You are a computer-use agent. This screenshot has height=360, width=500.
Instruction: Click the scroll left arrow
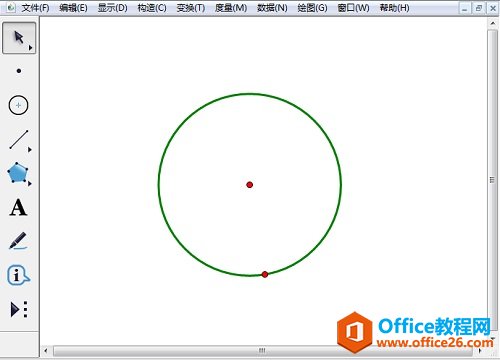pyautogui.click(x=46, y=351)
